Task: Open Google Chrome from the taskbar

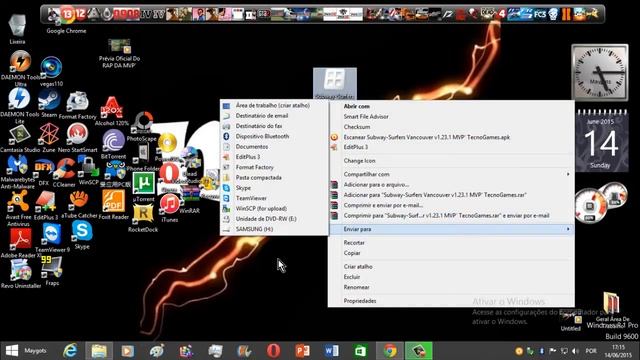Action: [x=390, y=351]
